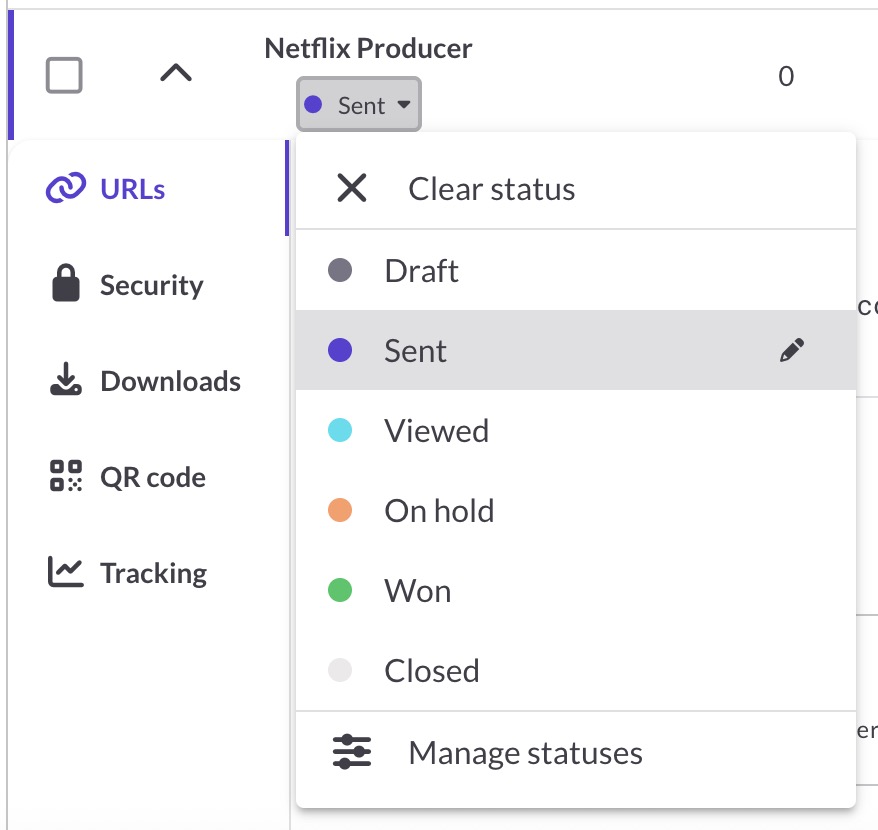Mark the status as Won
This screenshot has height=830, width=878.
point(576,590)
